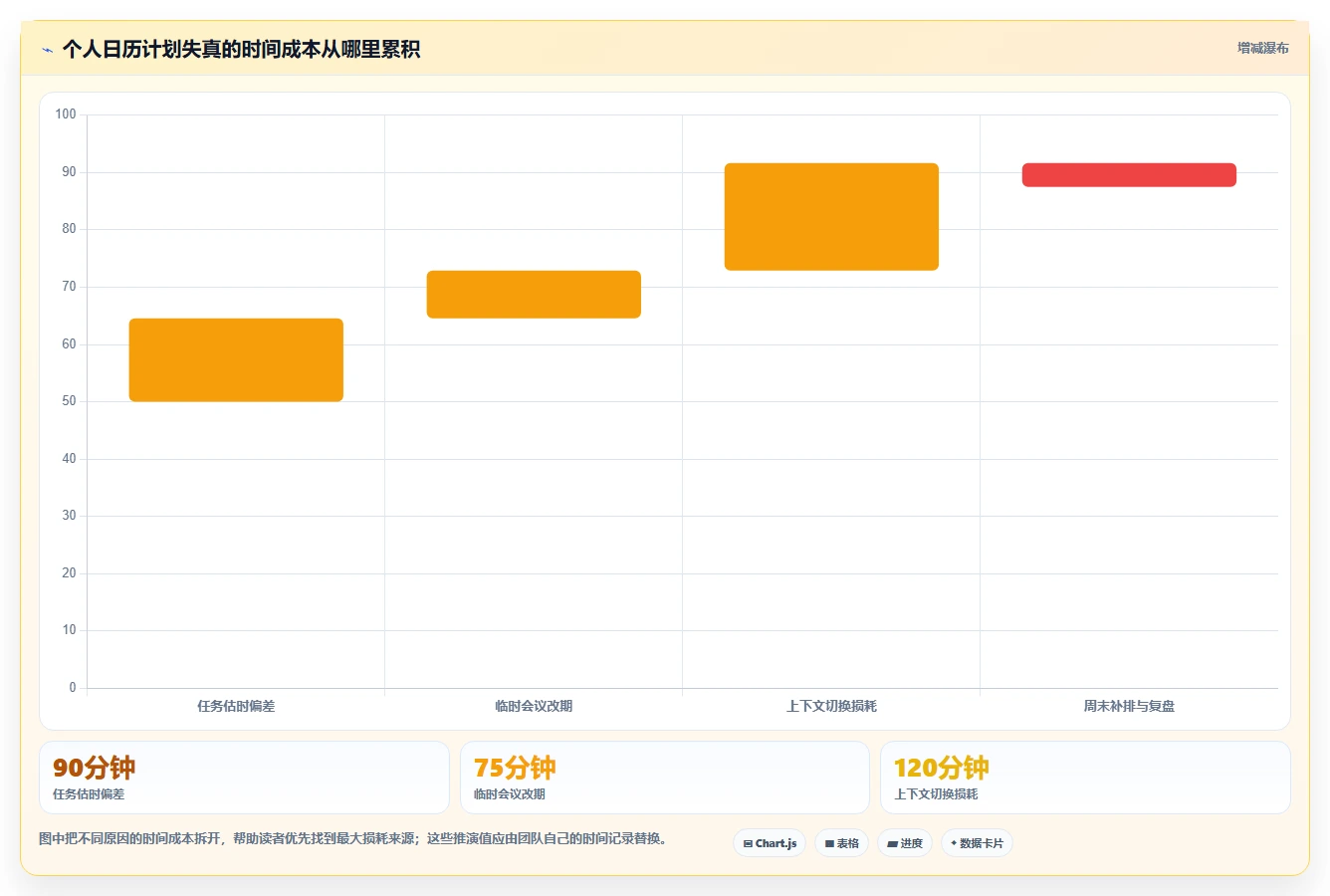The height and width of the screenshot is (896, 1330).
Task: Click the 增减瀑布 label in header
Action: (1262, 48)
